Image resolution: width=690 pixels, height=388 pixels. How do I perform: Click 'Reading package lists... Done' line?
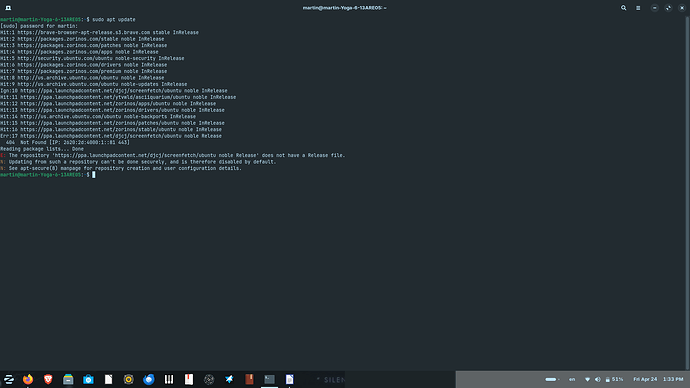(42, 149)
